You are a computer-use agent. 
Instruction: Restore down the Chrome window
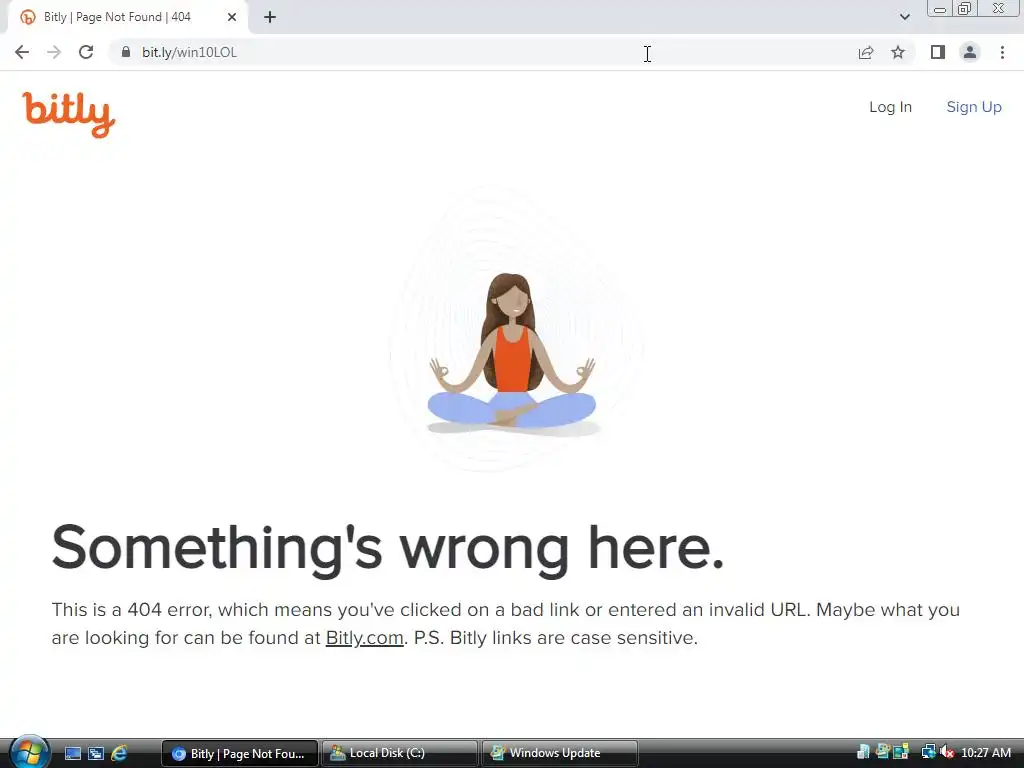pyautogui.click(x=964, y=9)
